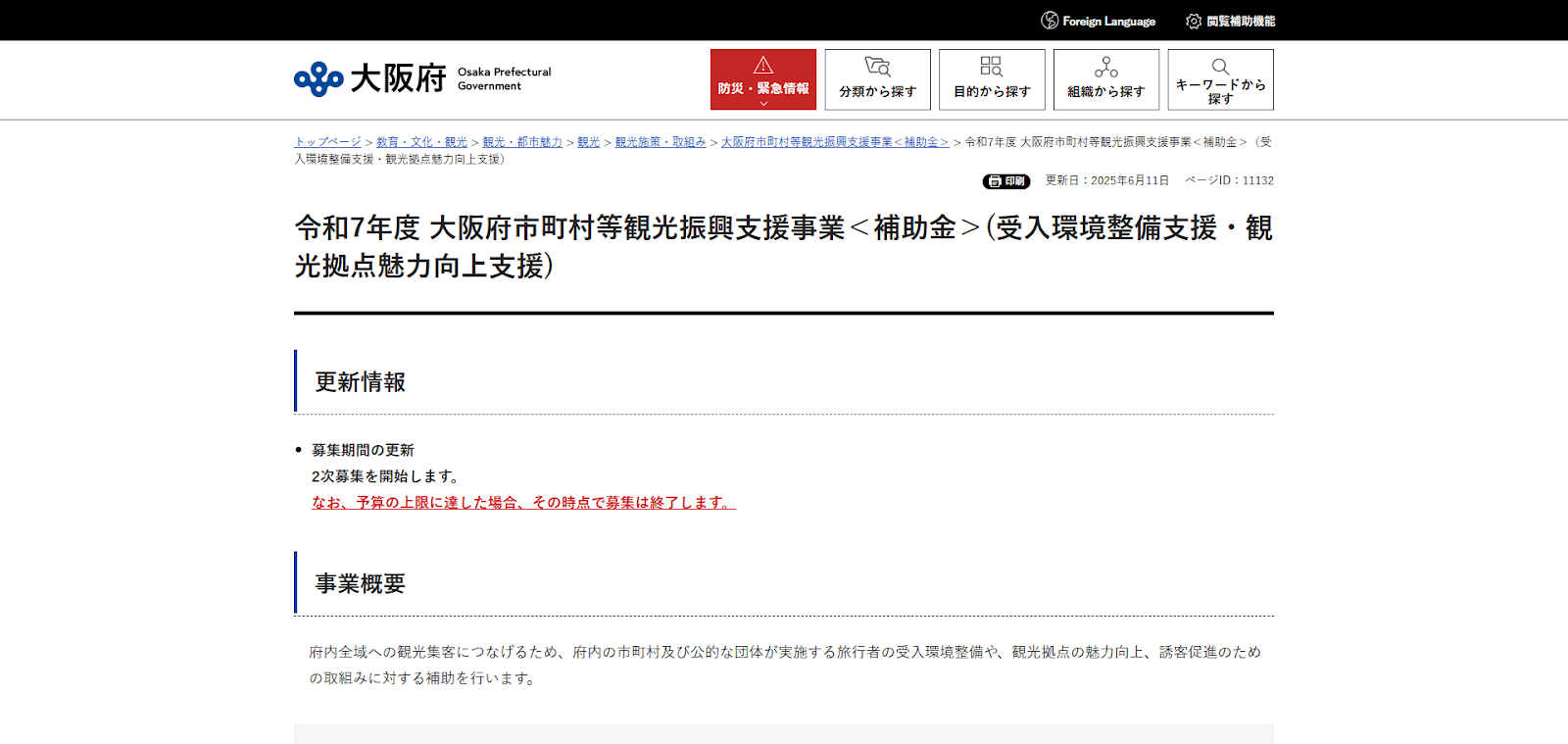Go to トップページ breadcrumb link

(327, 142)
